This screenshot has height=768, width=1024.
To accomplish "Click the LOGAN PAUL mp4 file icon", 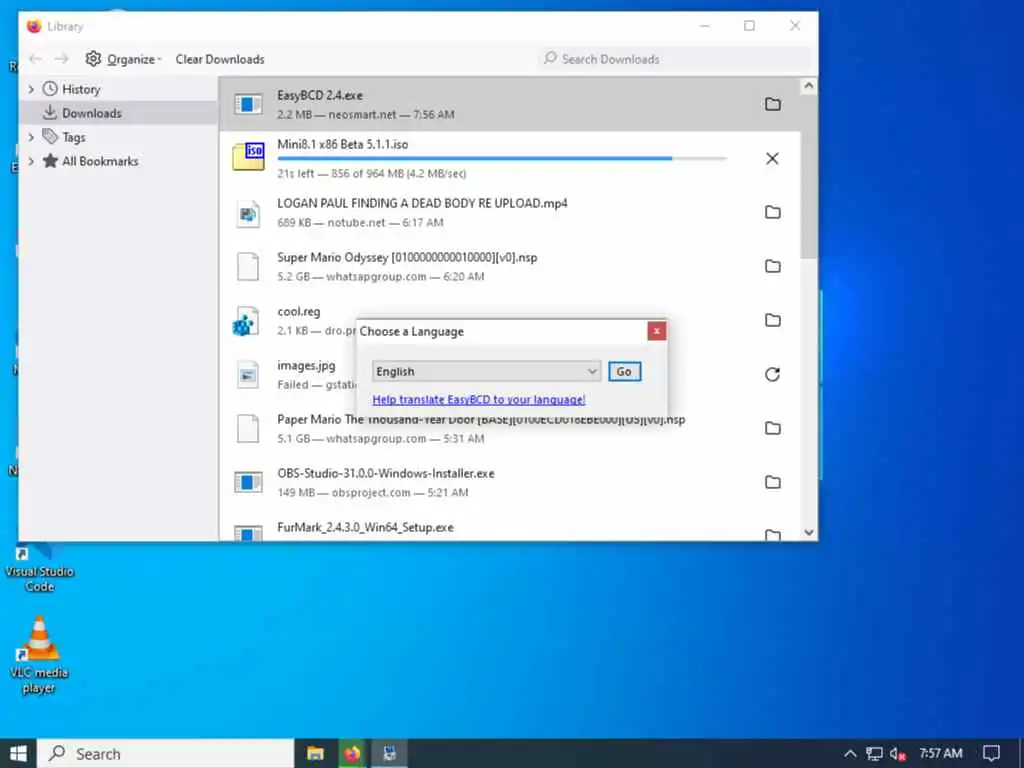I will [x=248, y=214].
